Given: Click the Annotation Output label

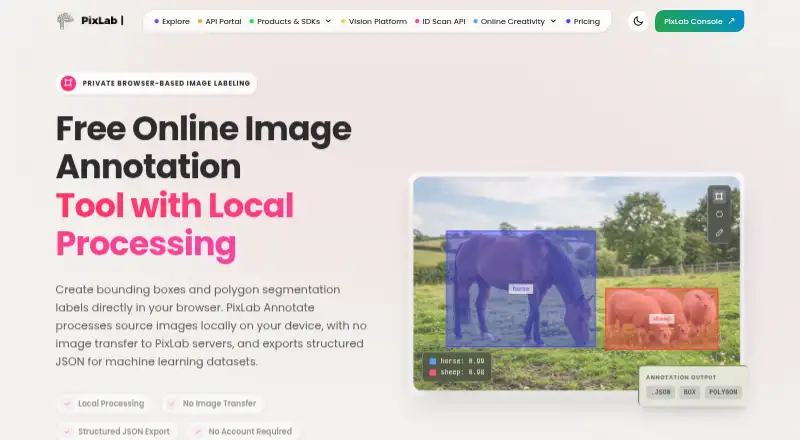Looking at the screenshot, I should pos(681,377).
